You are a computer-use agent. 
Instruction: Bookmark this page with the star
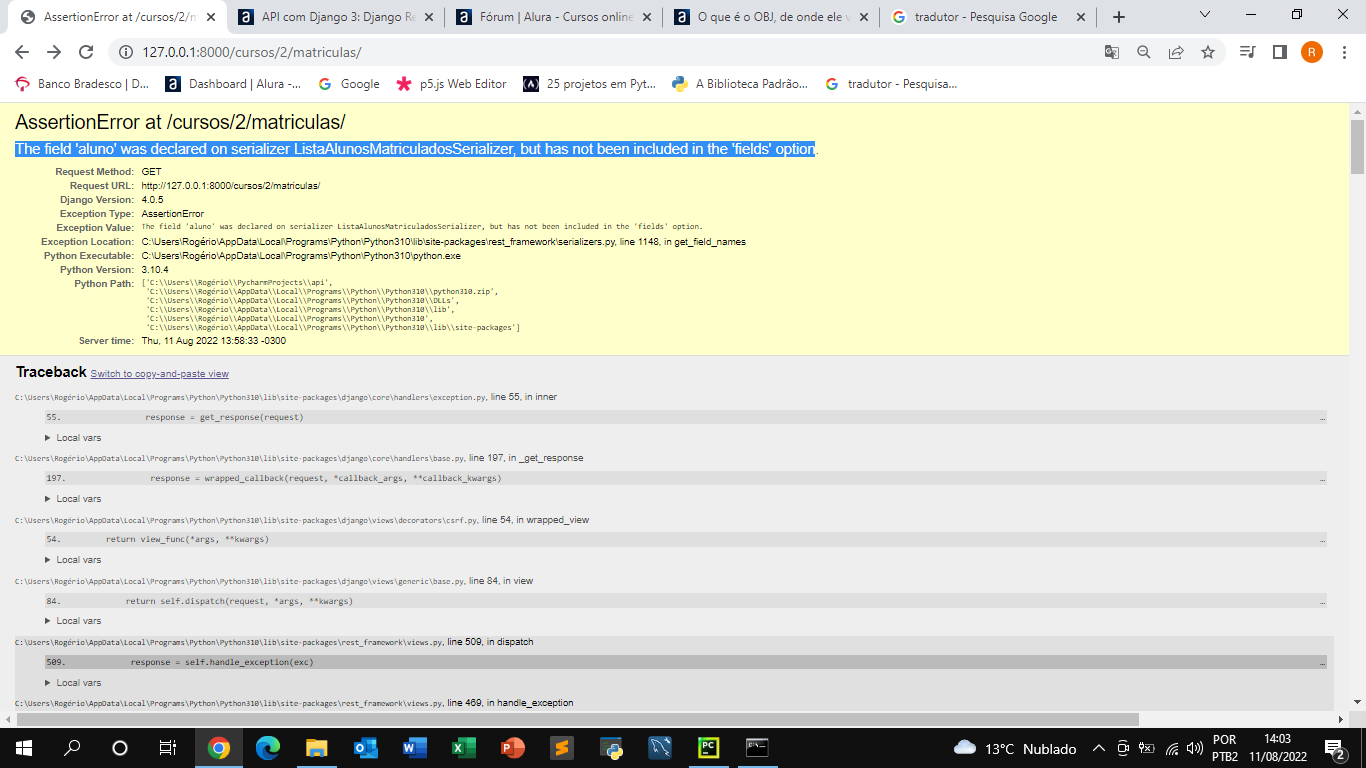coord(1208,52)
